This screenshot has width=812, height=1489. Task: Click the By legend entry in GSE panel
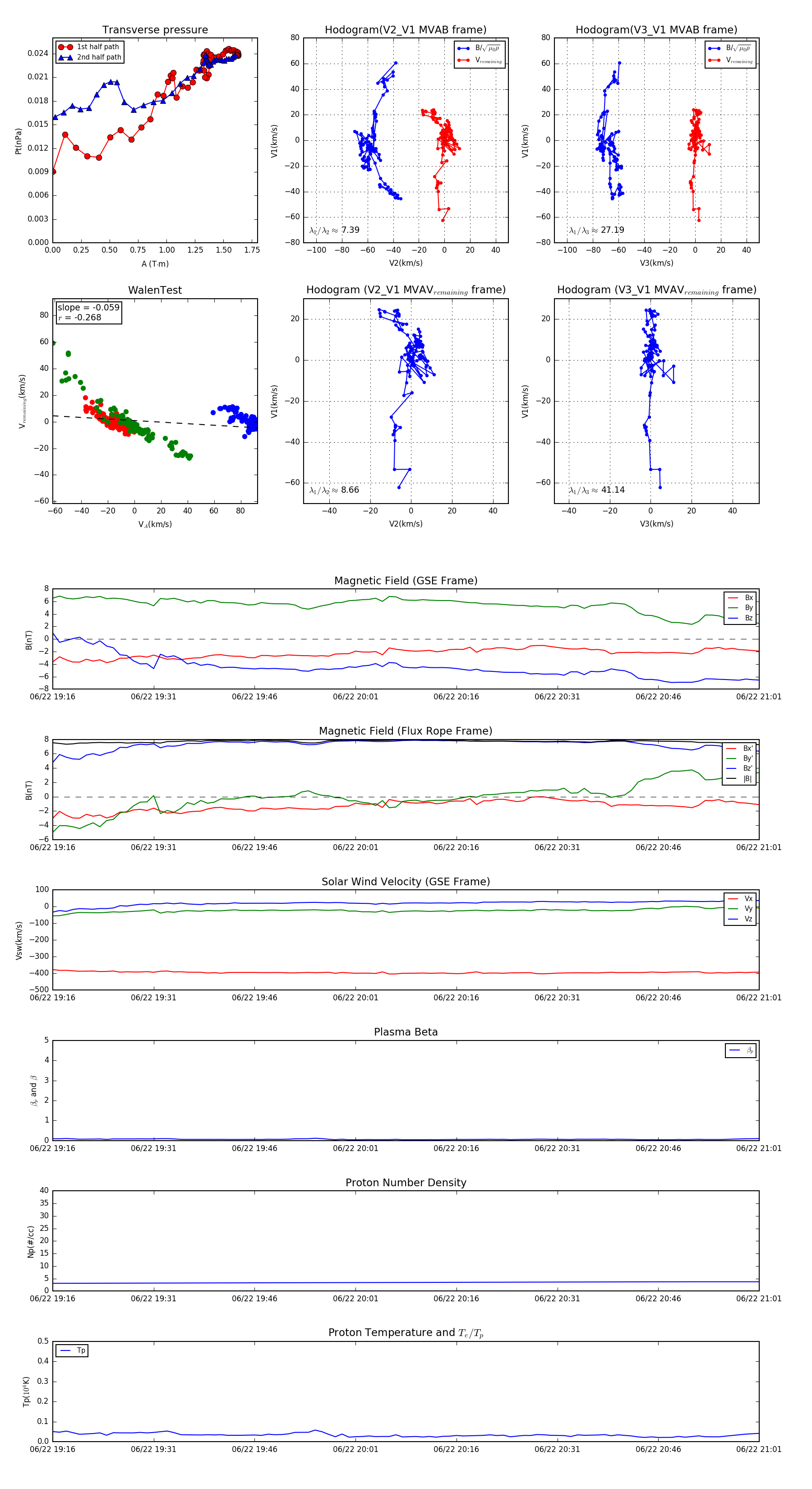pyautogui.click(x=740, y=607)
